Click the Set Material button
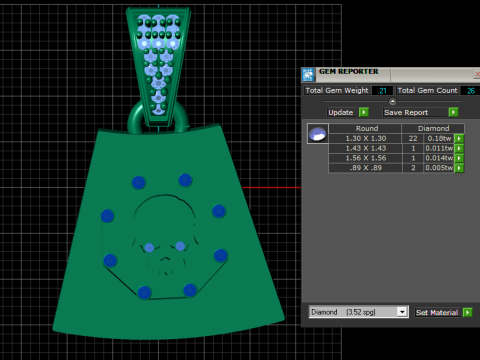This screenshot has width=480, height=360. coord(437,312)
